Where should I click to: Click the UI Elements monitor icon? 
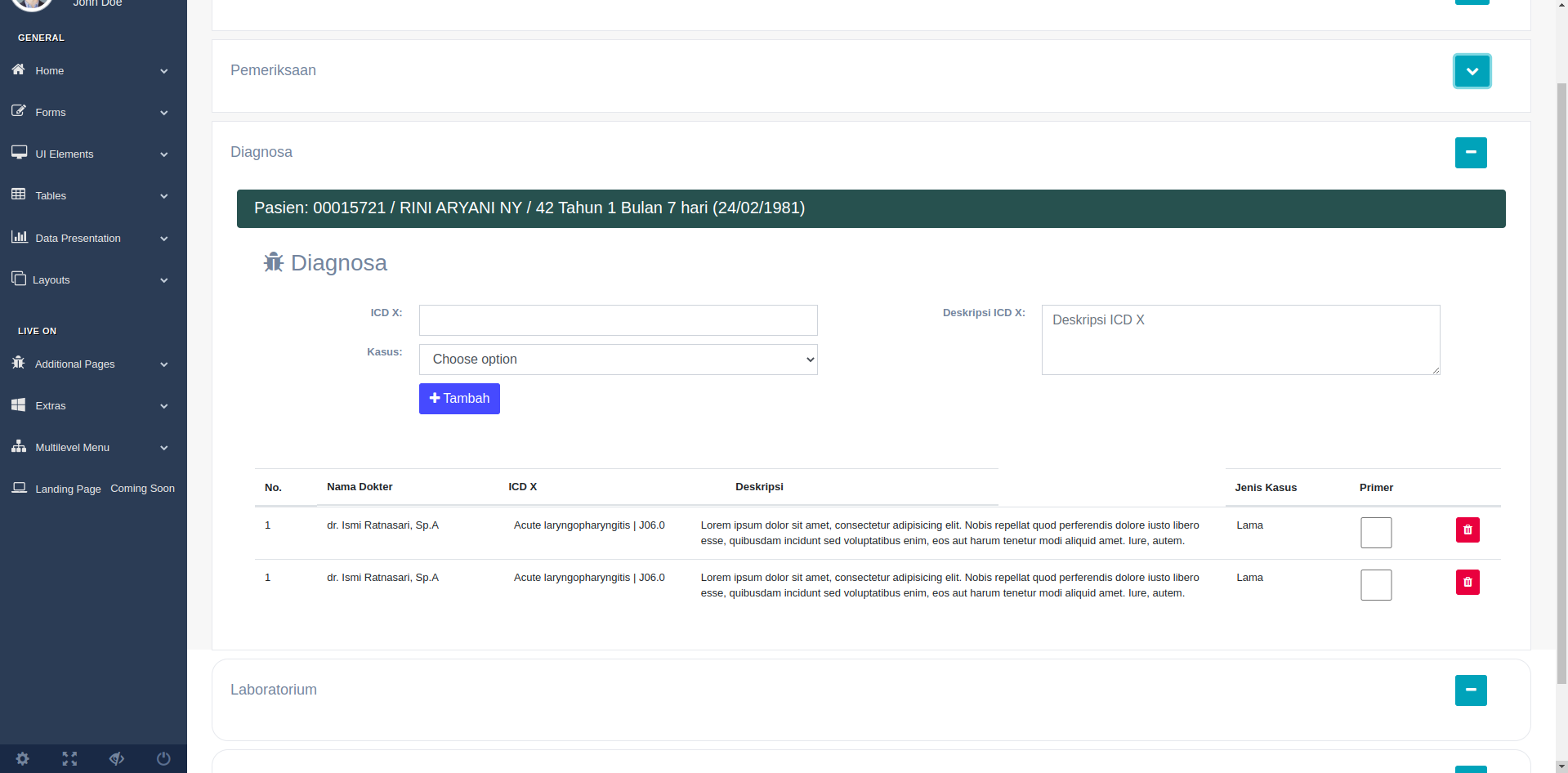click(x=18, y=153)
